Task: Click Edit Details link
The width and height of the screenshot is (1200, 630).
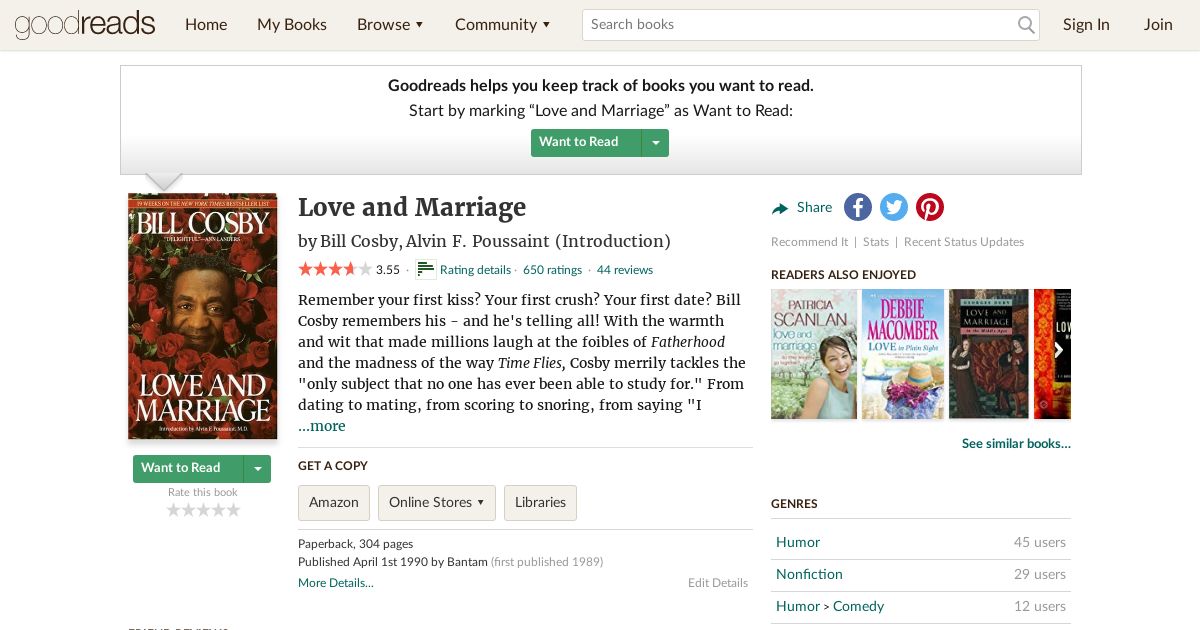Action: tap(718, 583)
